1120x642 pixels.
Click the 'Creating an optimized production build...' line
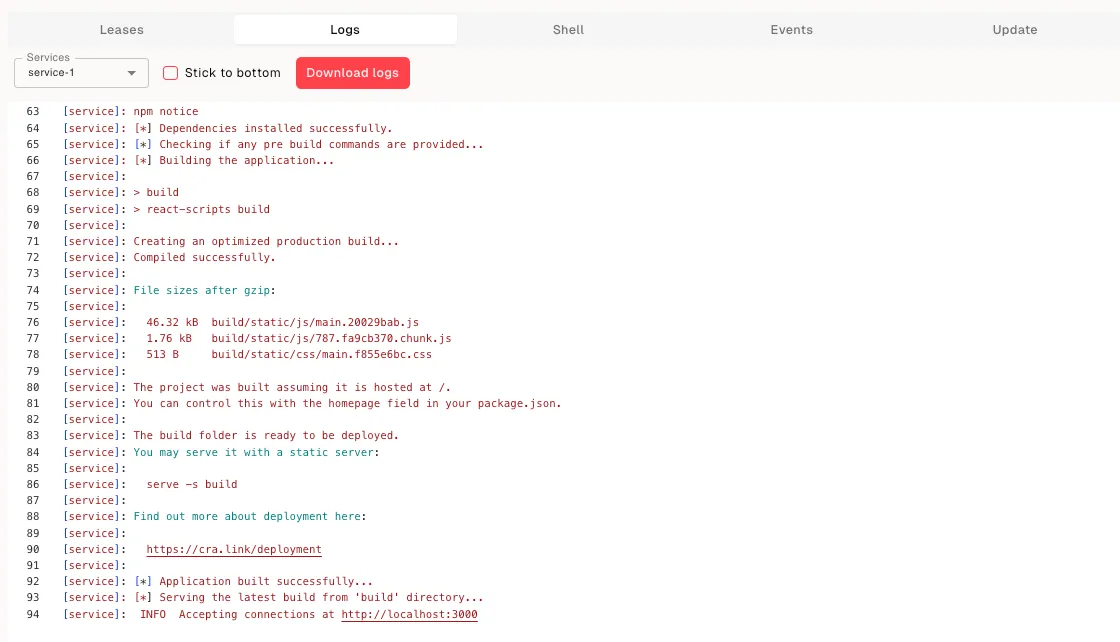[x=266, y=241]
